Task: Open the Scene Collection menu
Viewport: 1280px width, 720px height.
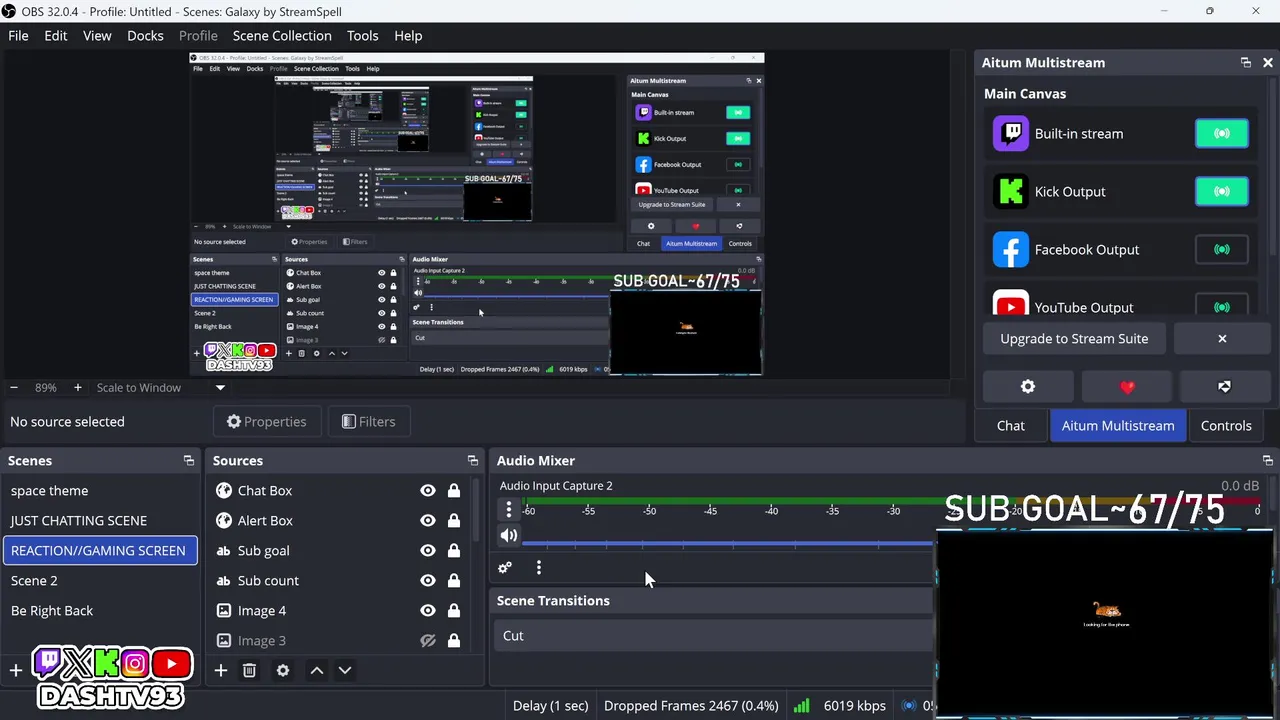Action: tap(282, 35)
